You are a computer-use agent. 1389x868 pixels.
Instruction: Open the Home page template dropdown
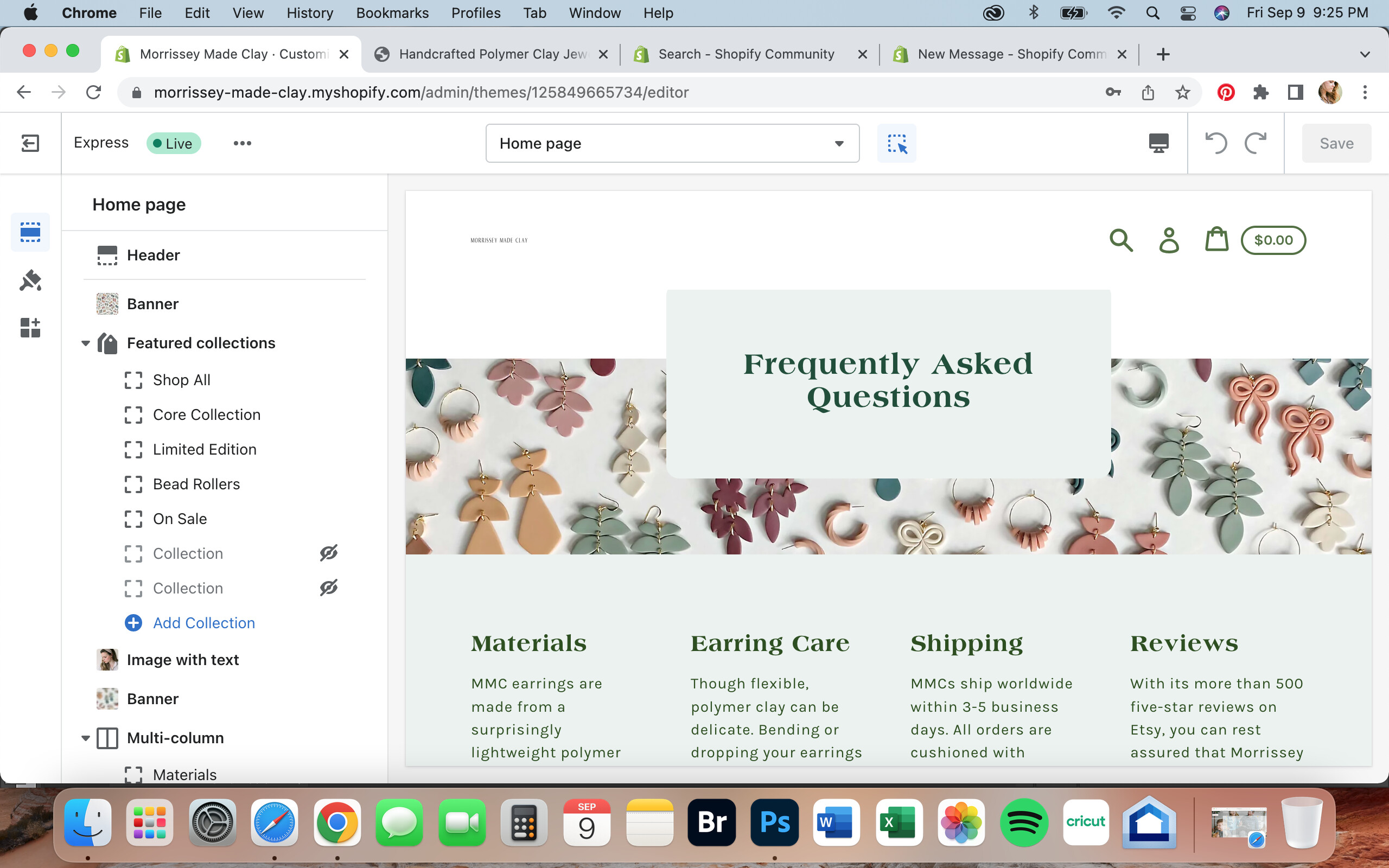pos(672,143)
